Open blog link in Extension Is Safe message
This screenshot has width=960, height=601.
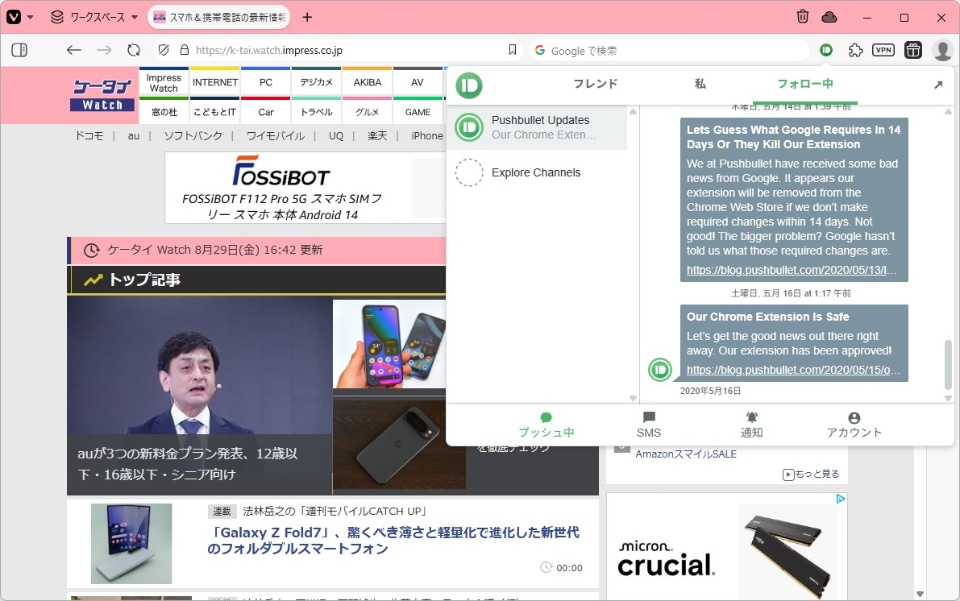(x=793, y=370)
